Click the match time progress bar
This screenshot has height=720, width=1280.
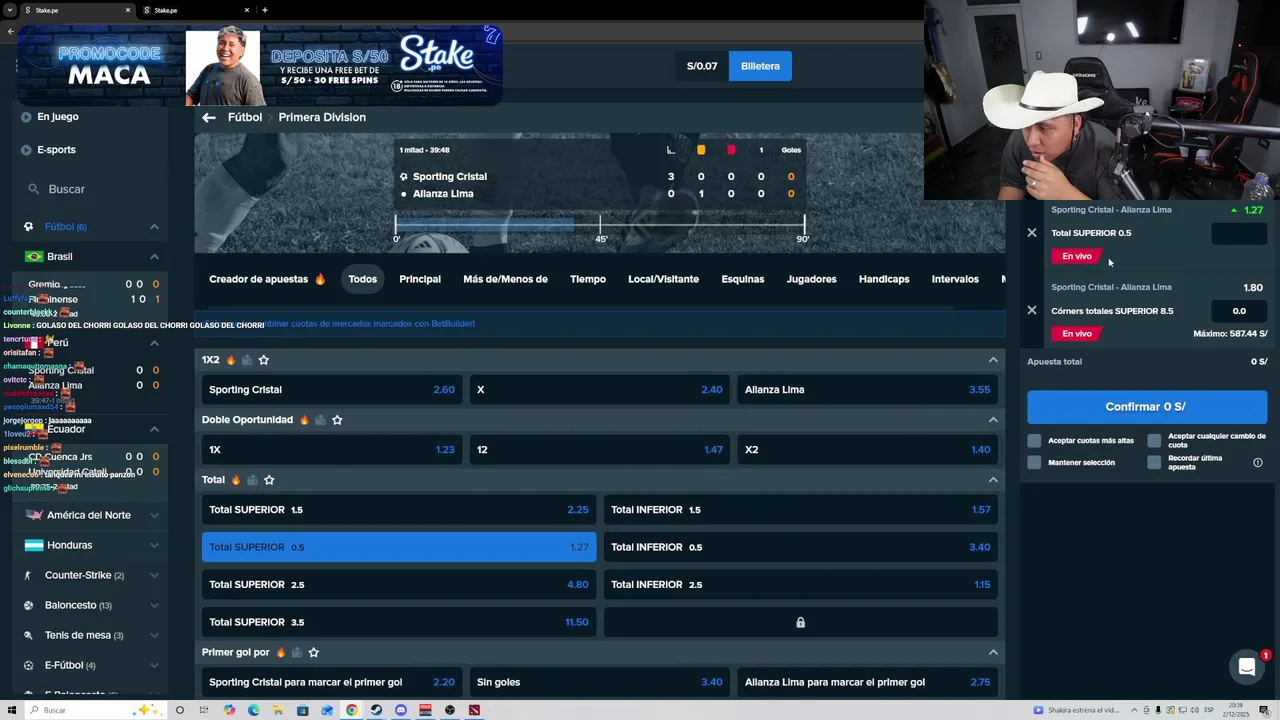point(600,226)
